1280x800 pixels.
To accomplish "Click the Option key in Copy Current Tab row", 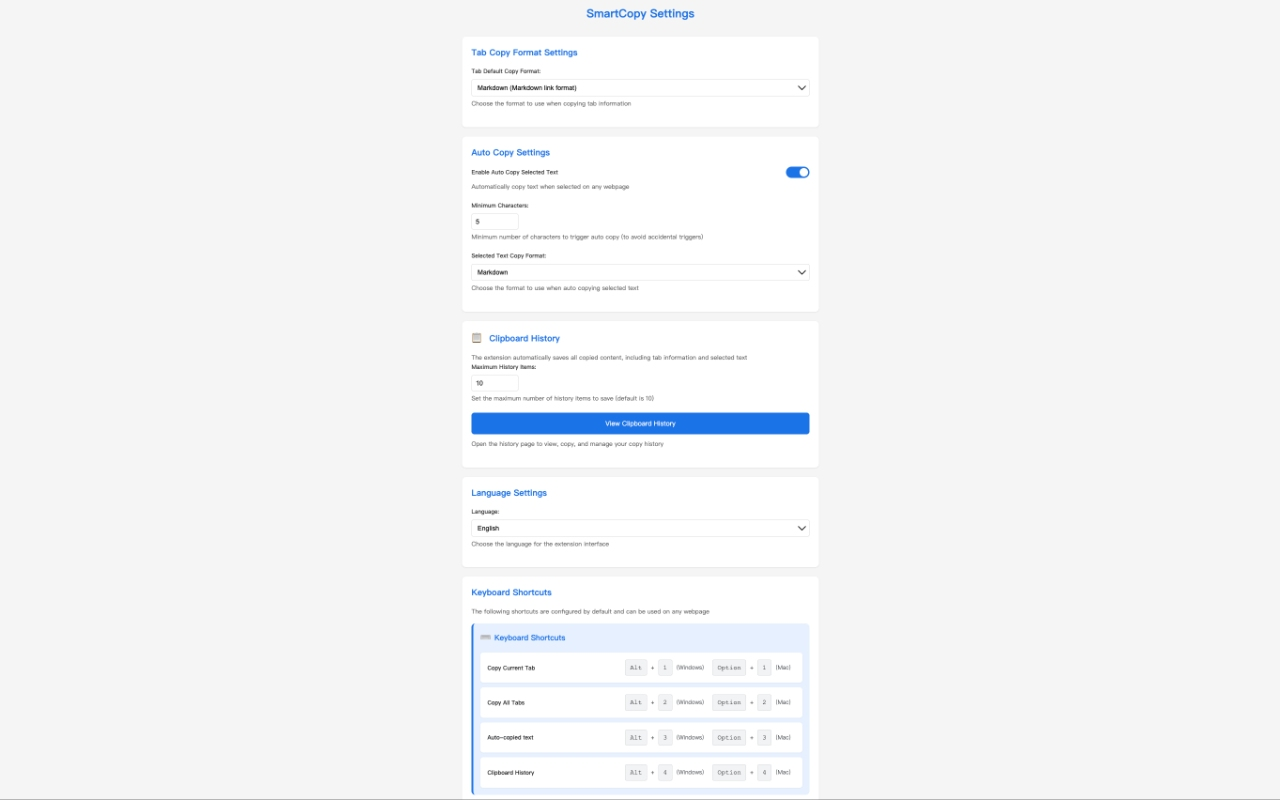I will [729, 668].
